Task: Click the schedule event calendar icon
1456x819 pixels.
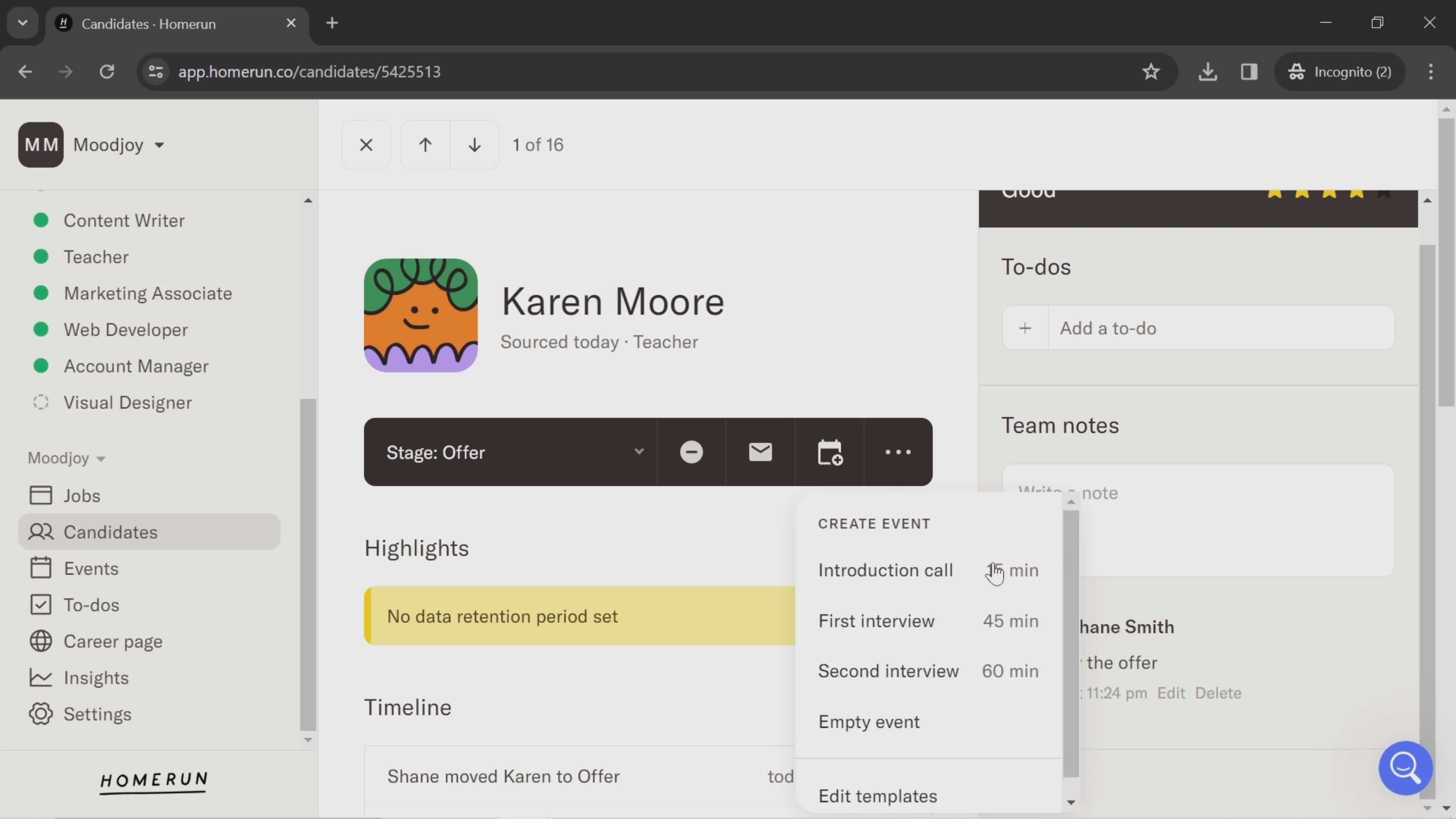Action: tap(829, 452)
